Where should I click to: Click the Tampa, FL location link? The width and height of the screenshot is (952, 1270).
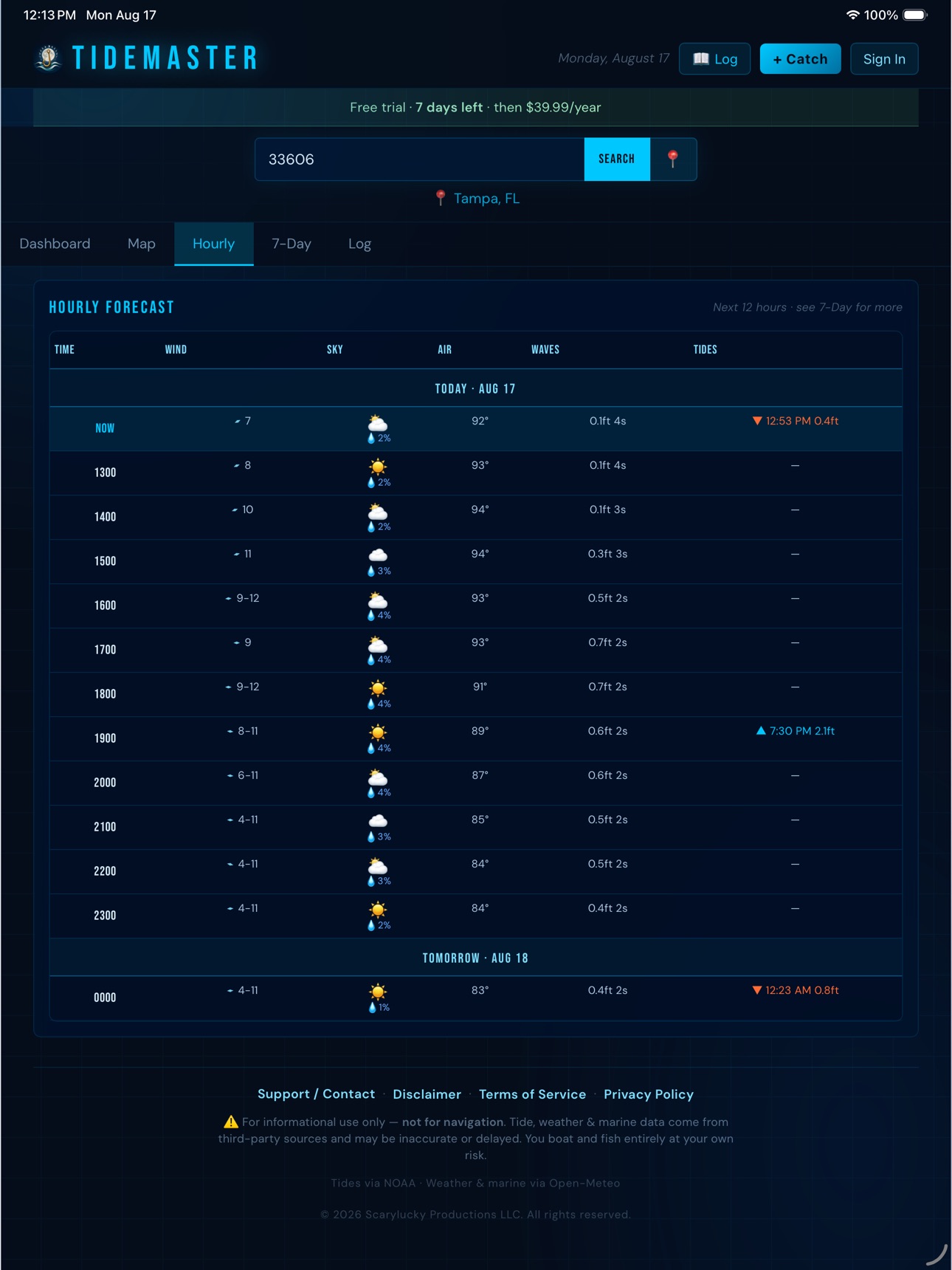click(486, 198)
